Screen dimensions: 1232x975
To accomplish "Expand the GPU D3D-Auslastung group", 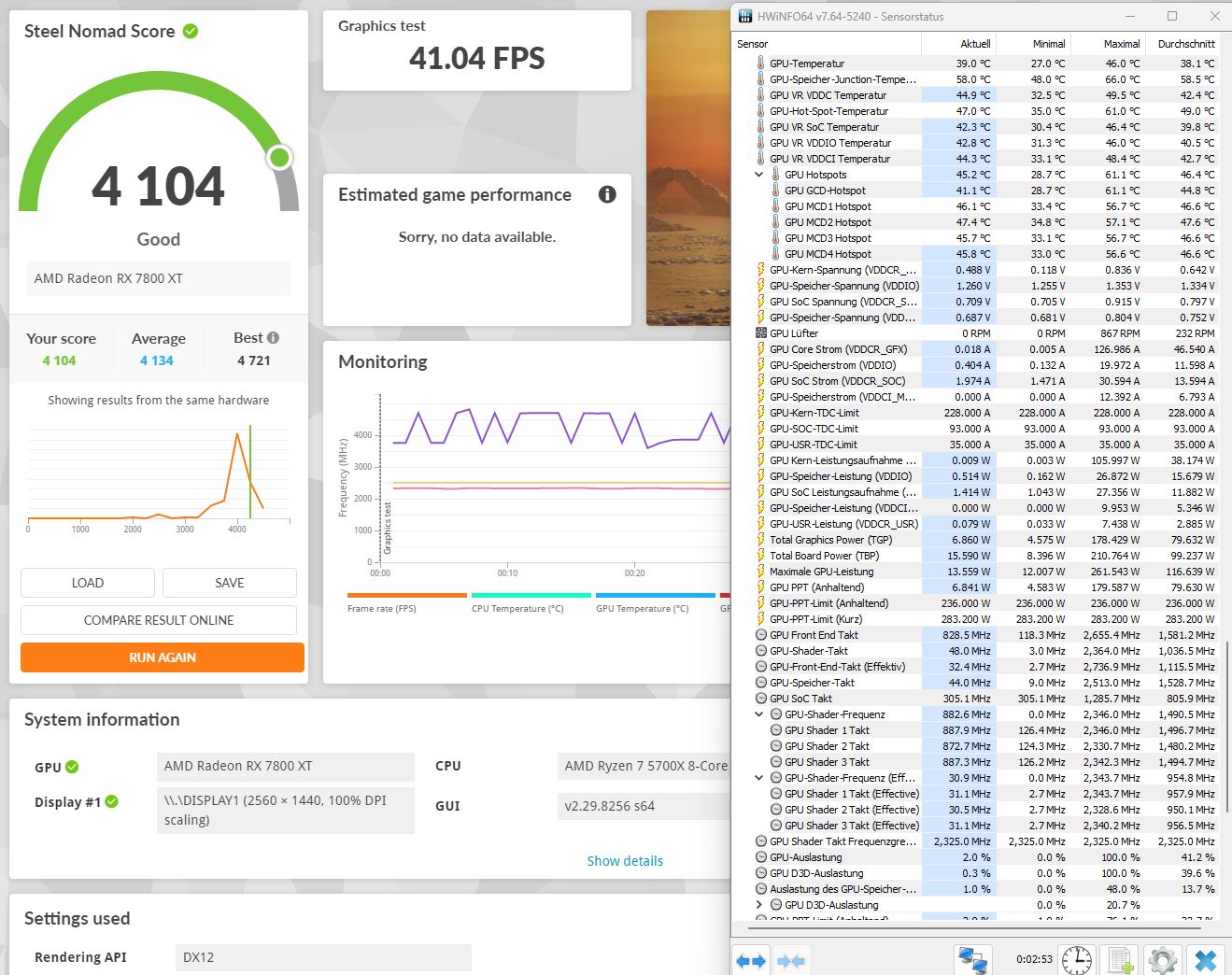I will tap(759, 905).
